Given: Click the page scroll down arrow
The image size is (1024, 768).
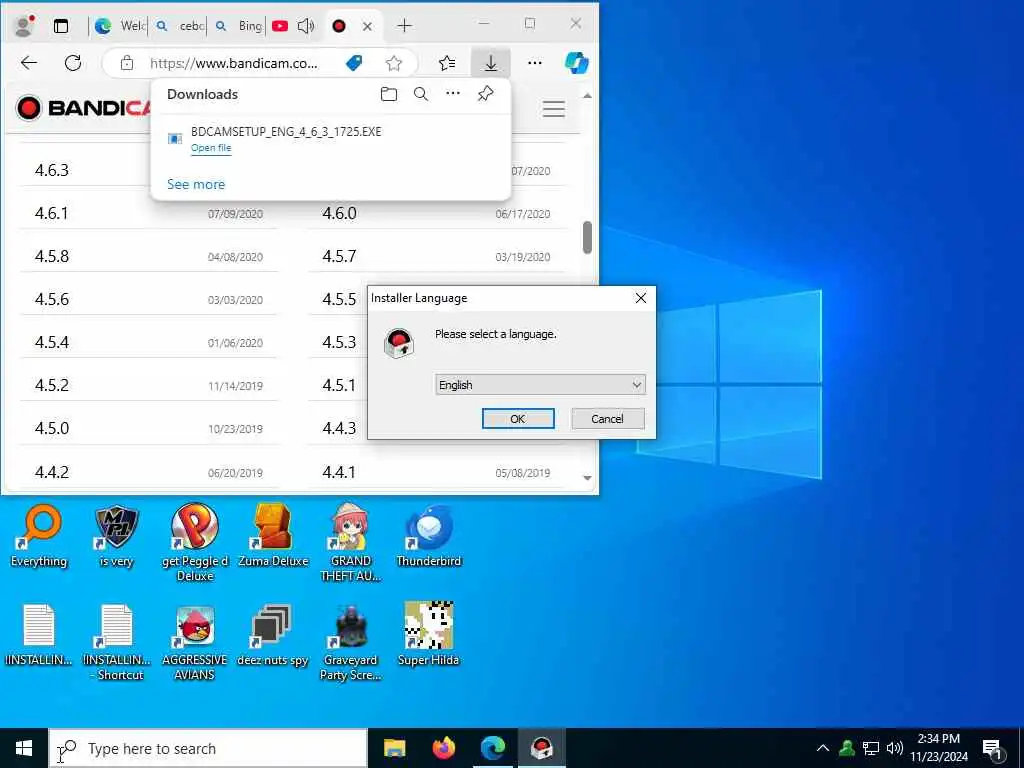Looking at the screenshot, I should [587, 478].
